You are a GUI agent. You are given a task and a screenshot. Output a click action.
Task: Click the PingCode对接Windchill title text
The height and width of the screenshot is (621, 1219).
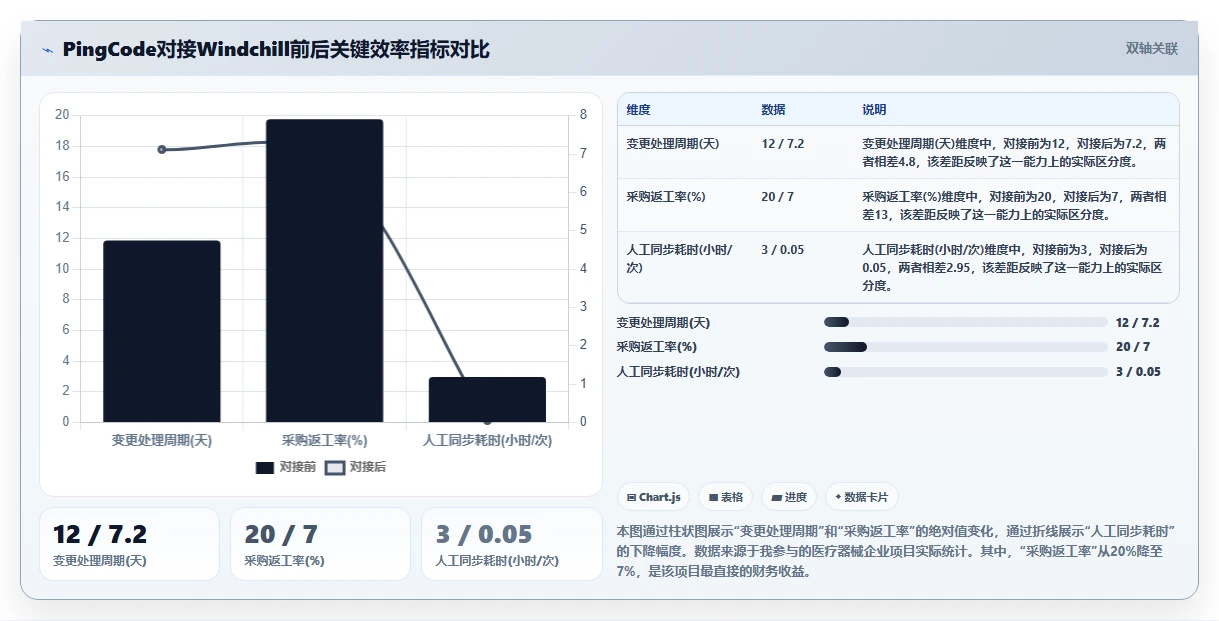276,50
